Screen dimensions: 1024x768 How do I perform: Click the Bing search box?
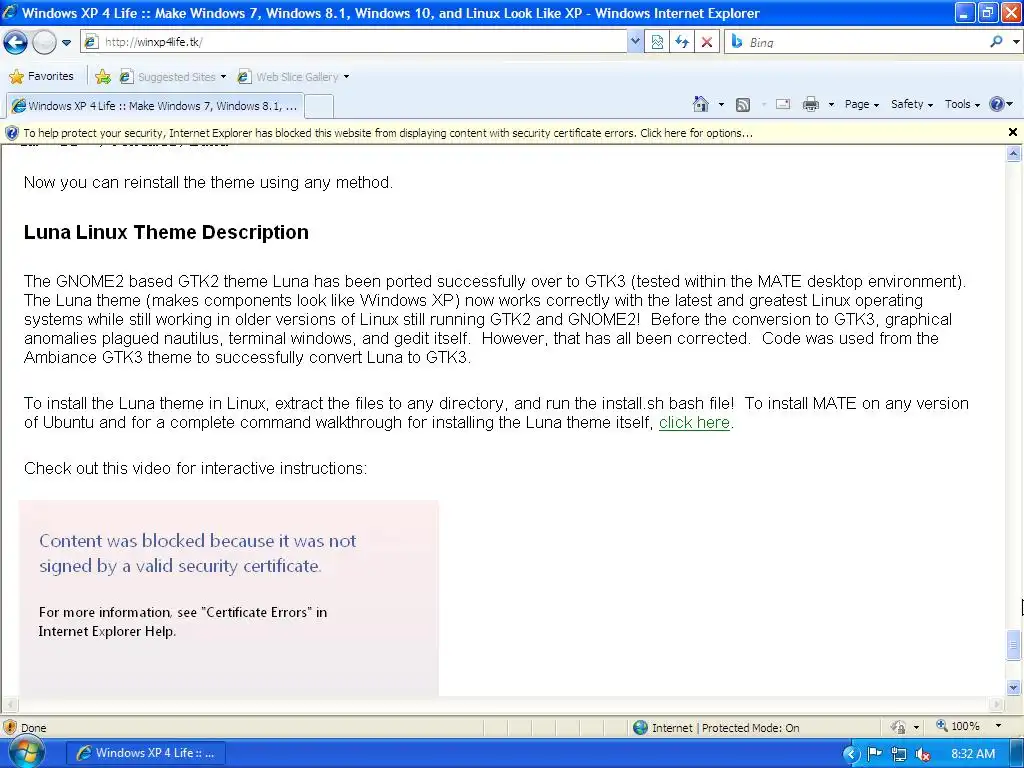tap(865, 42)
